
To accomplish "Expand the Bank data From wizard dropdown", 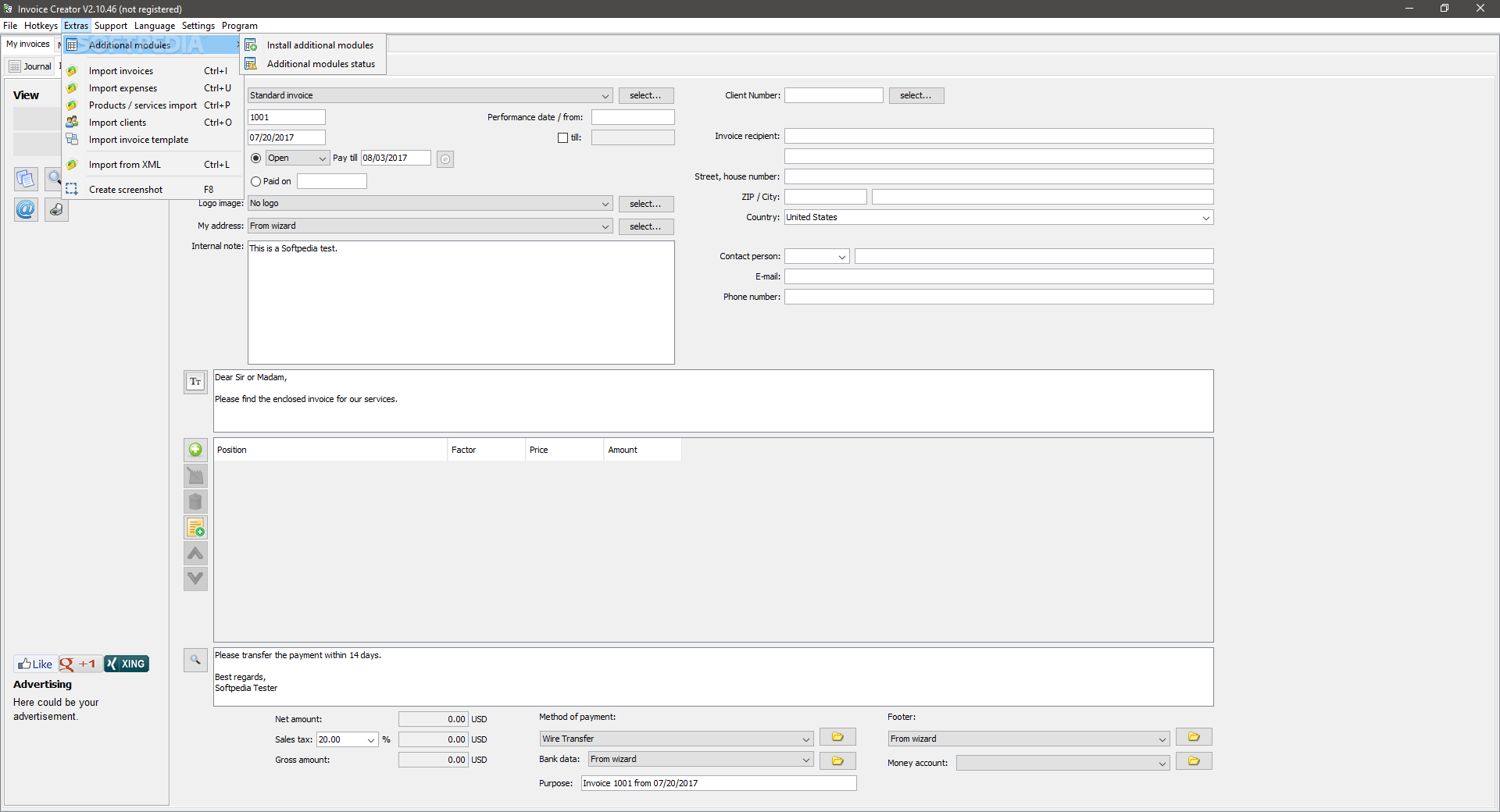I will [x=806, y=760].
